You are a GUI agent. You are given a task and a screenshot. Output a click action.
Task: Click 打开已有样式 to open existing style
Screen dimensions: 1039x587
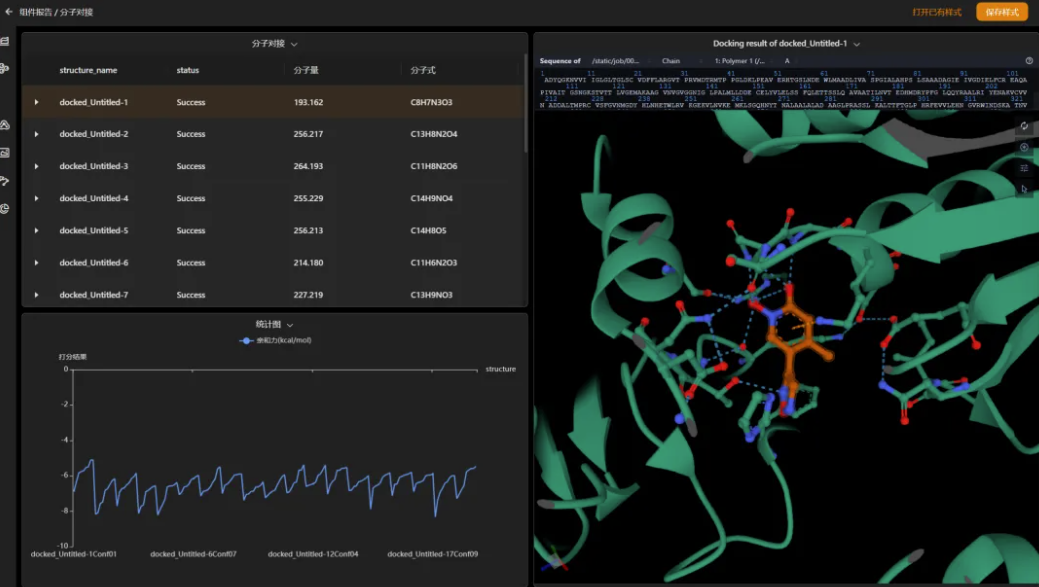pos(936,12)
